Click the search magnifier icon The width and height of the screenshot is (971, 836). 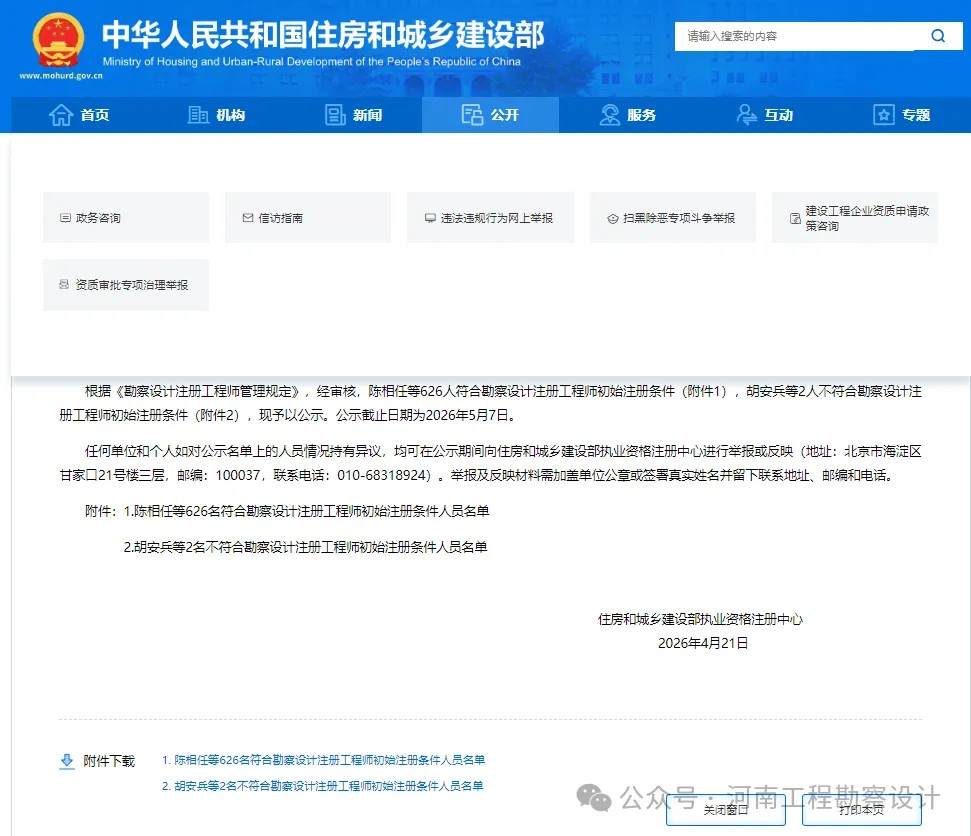click(937, 36)
